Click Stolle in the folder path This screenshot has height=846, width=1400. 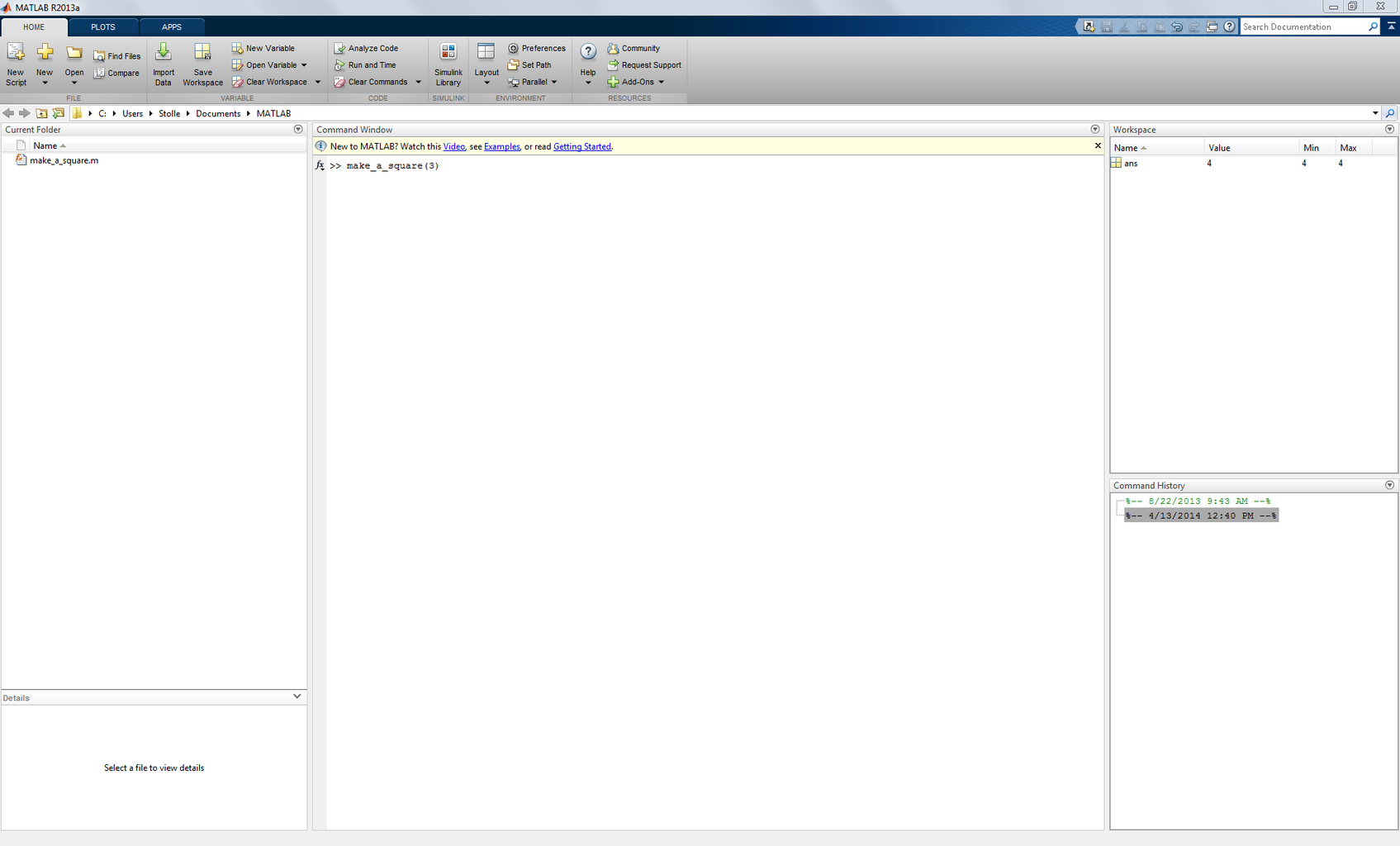click(x=169, y=113)
